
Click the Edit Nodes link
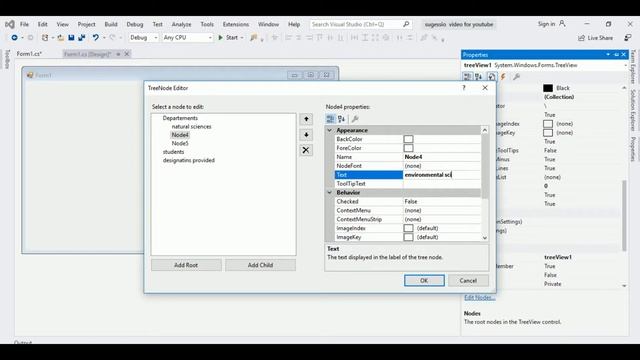click(x=480, y=298)
